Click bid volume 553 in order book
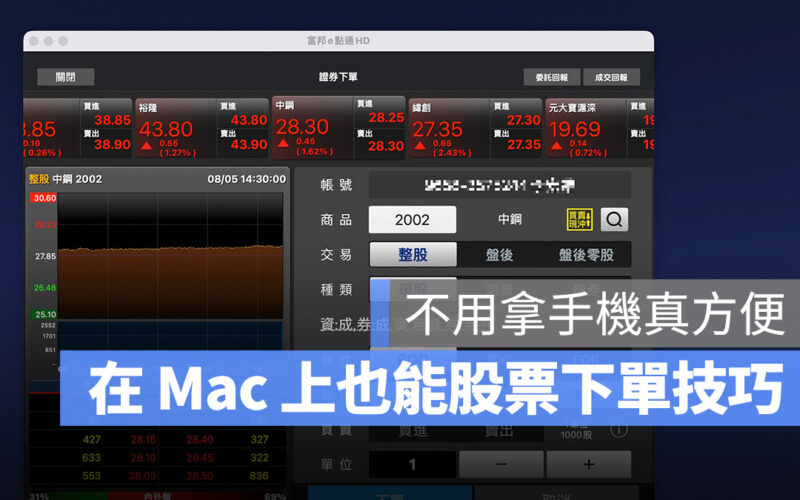Image resolution: width=800 pixels, height=500 pixels. pyautogui.click(x=91, y=476)
